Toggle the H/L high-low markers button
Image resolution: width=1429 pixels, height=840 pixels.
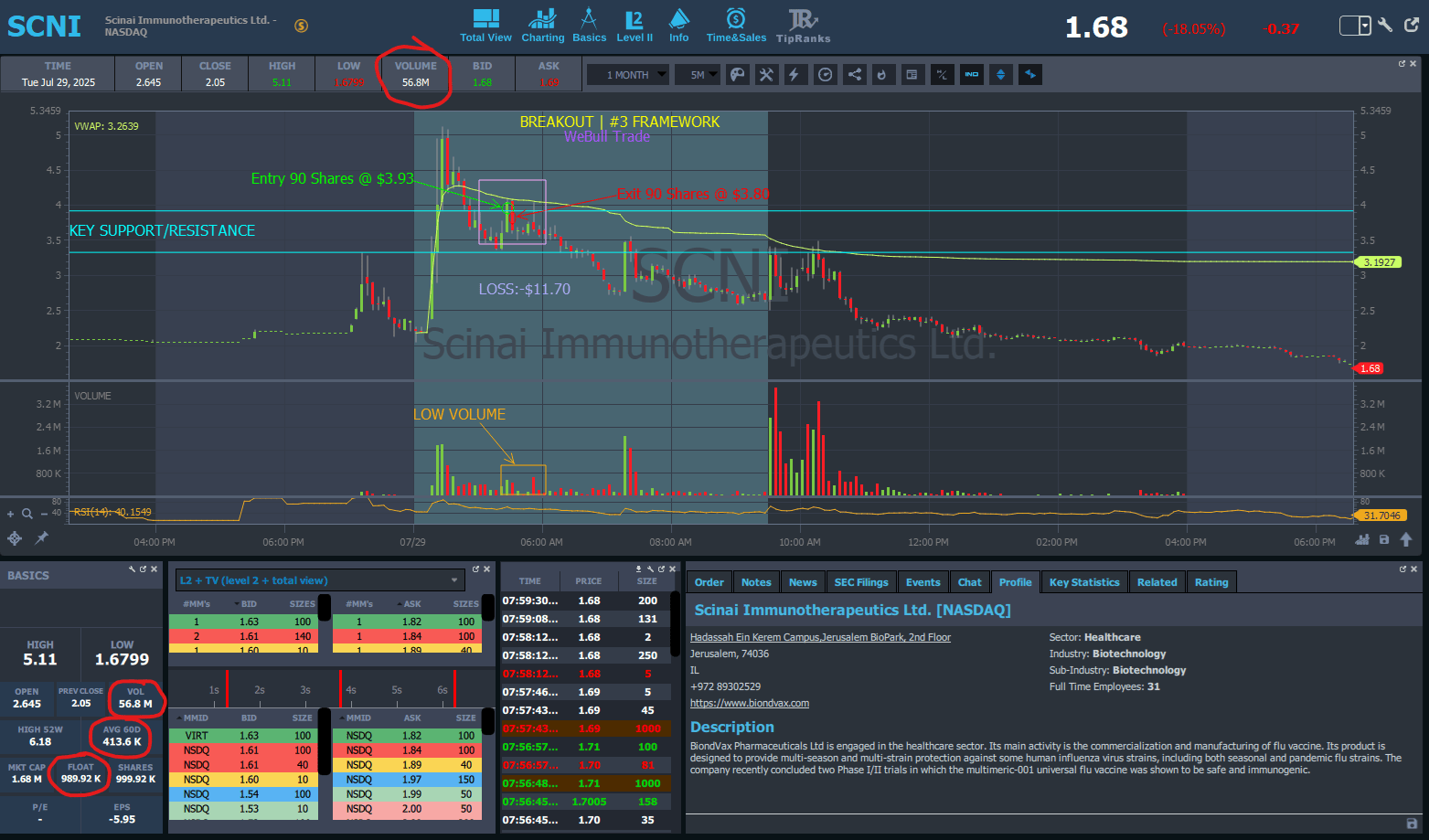942,75
